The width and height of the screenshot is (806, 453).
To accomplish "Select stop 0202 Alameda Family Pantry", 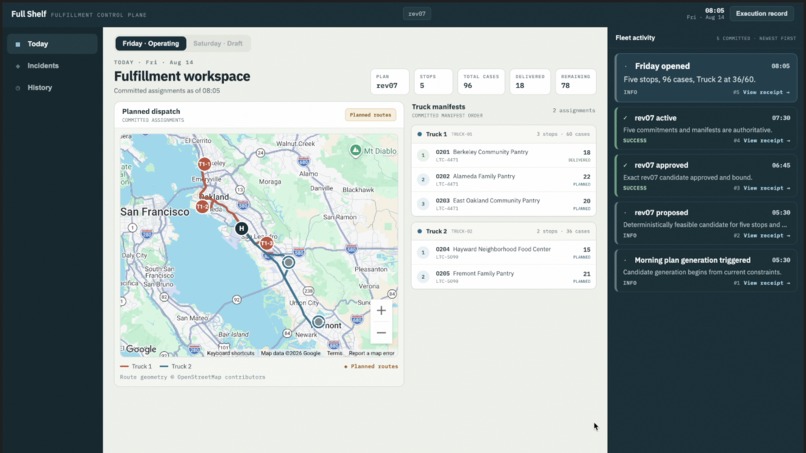I will 504,179.
